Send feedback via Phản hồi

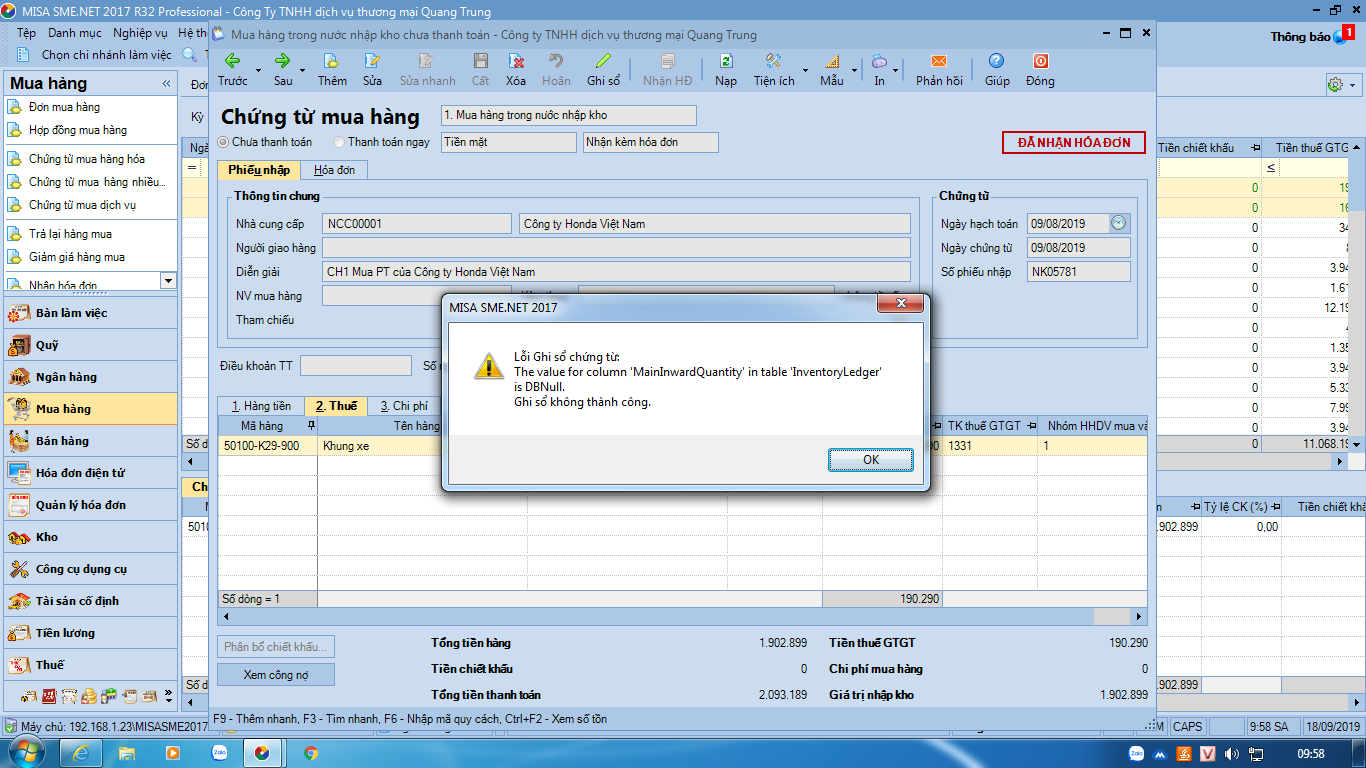(x=939, y=70)
